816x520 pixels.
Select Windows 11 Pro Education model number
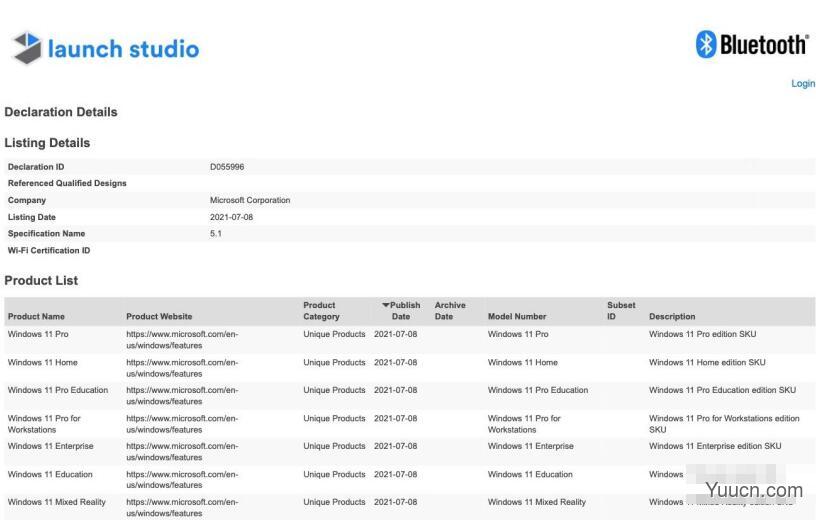point(538,390)
